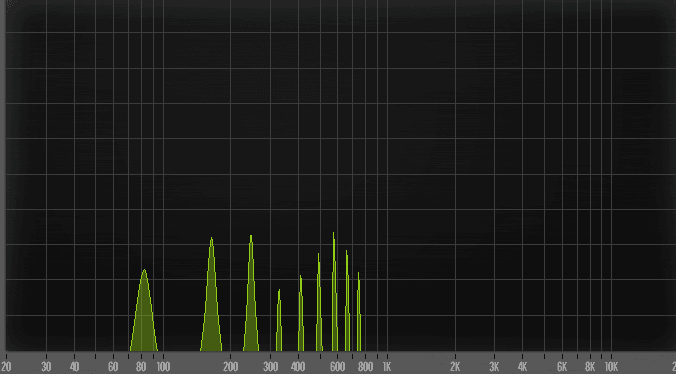Select the peak between 400 and 600 Hz

[319, 302]
